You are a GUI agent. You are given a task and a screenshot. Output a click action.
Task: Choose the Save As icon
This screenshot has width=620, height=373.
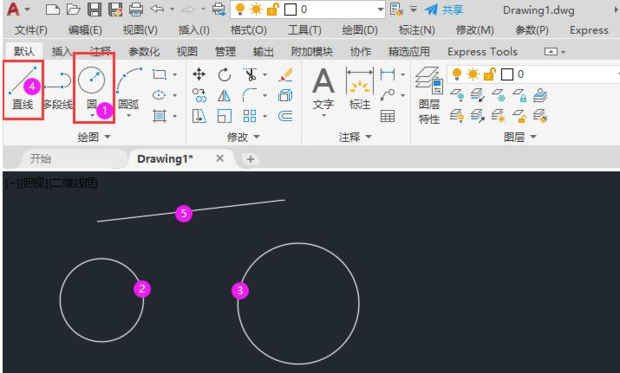115,9
